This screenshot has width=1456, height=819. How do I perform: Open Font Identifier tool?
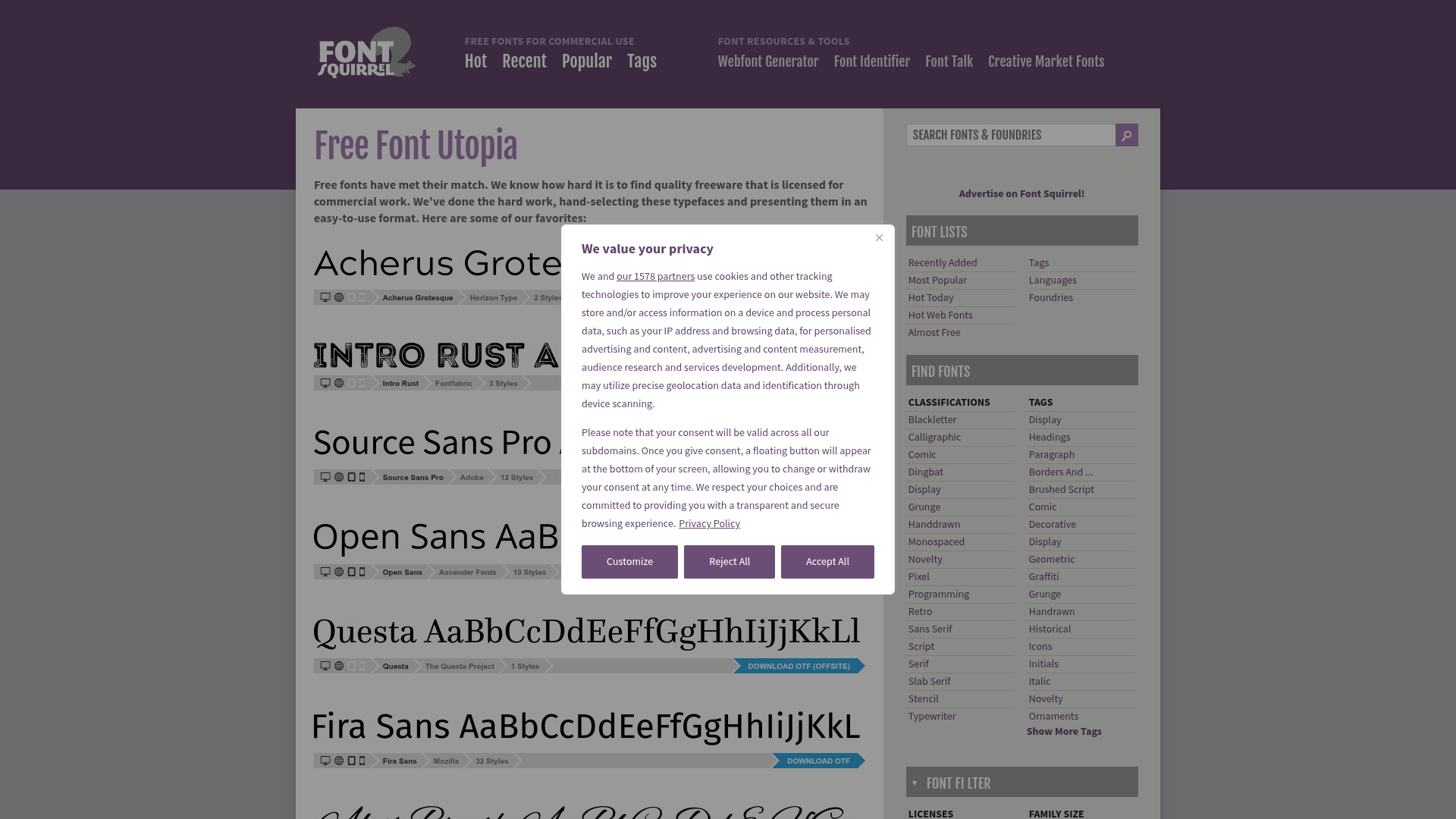pos(872,61)
